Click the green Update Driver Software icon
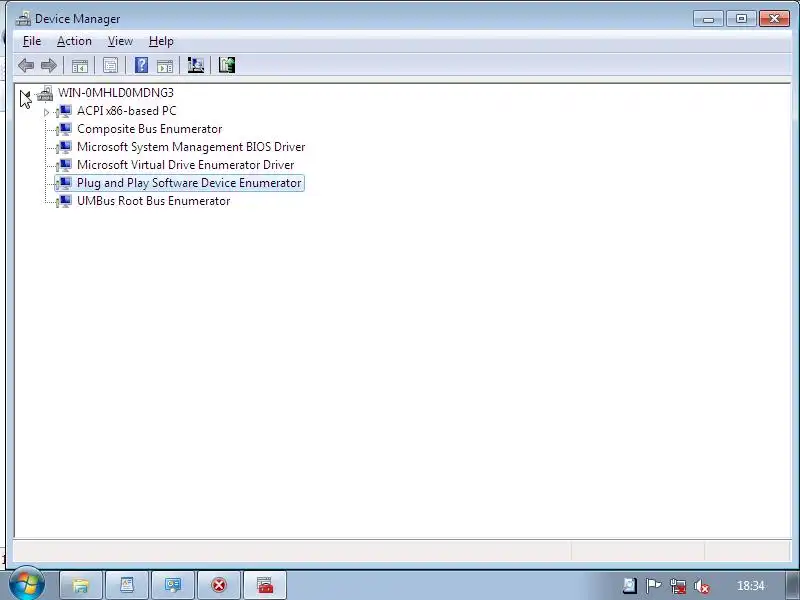This screenshot has height=600, width=800. [227, 65]
